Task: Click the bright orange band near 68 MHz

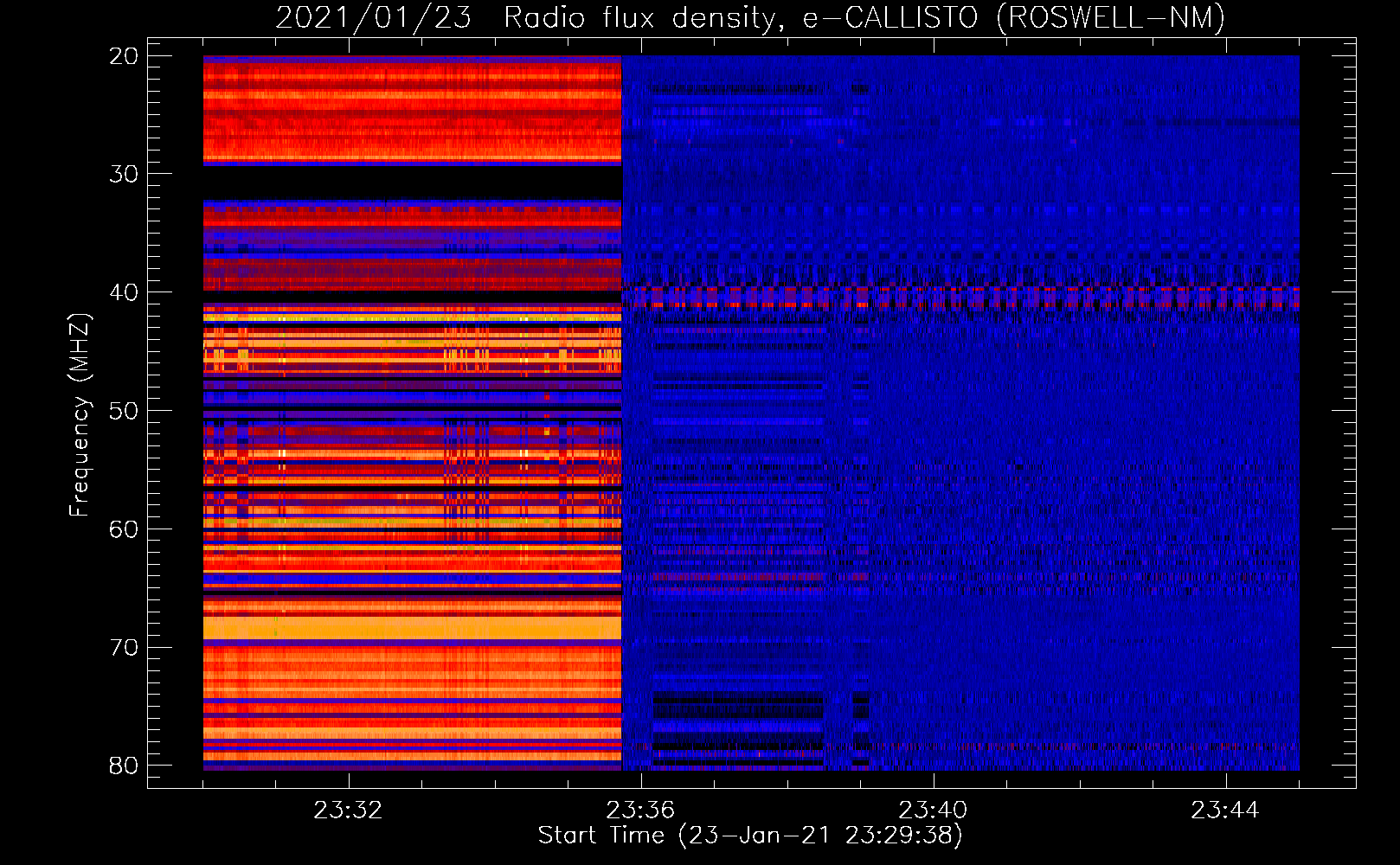Action: pos(412,627)
